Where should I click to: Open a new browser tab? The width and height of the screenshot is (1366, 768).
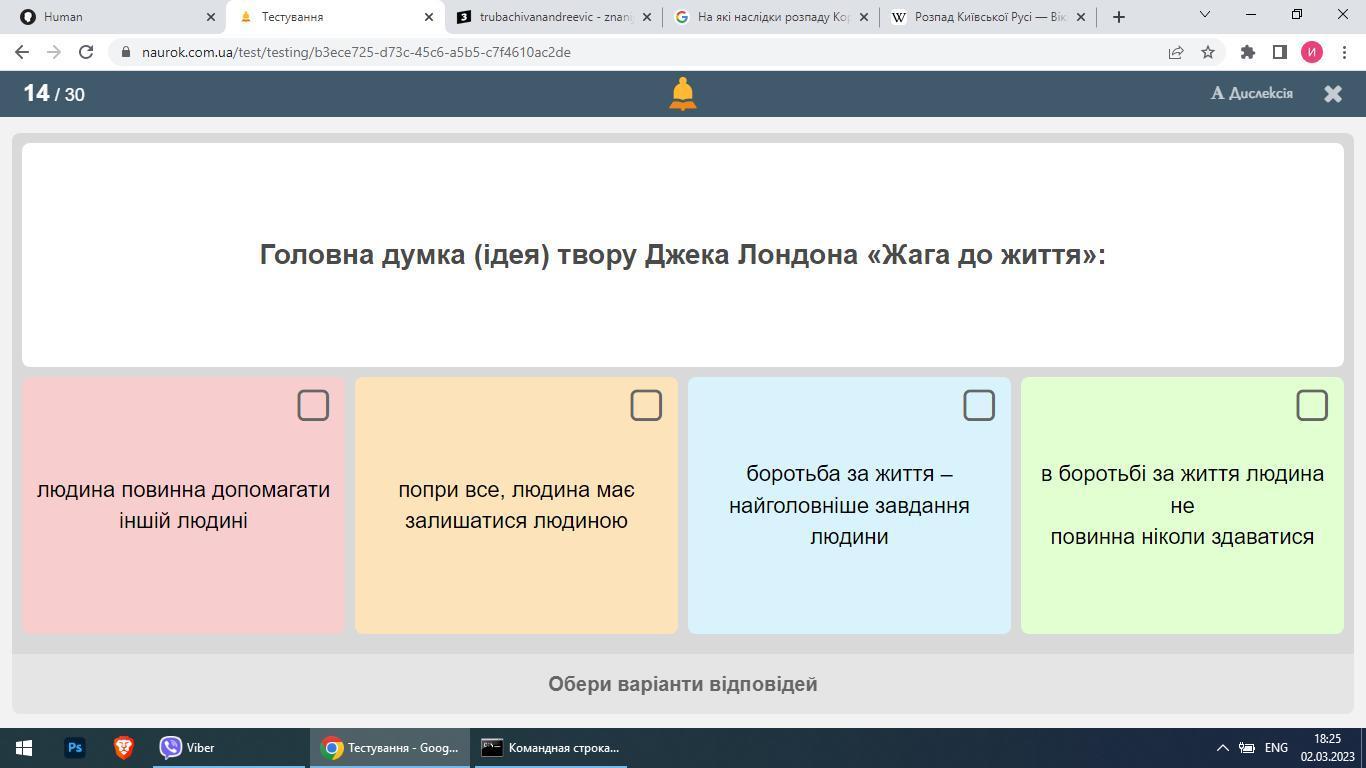pyautogui.click(x=1119, y=17)
